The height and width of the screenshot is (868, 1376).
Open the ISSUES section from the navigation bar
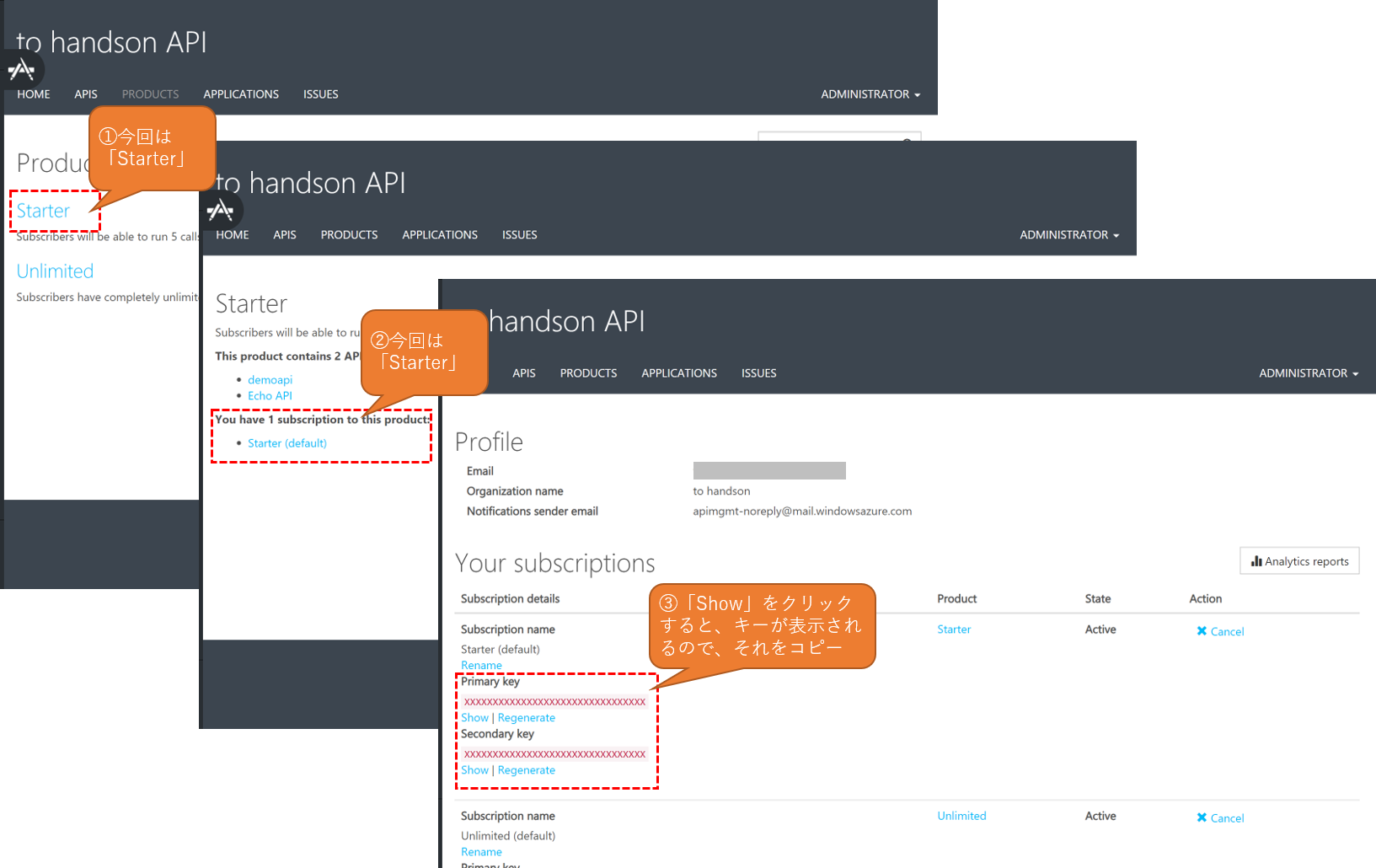click(x=758, y=372)
